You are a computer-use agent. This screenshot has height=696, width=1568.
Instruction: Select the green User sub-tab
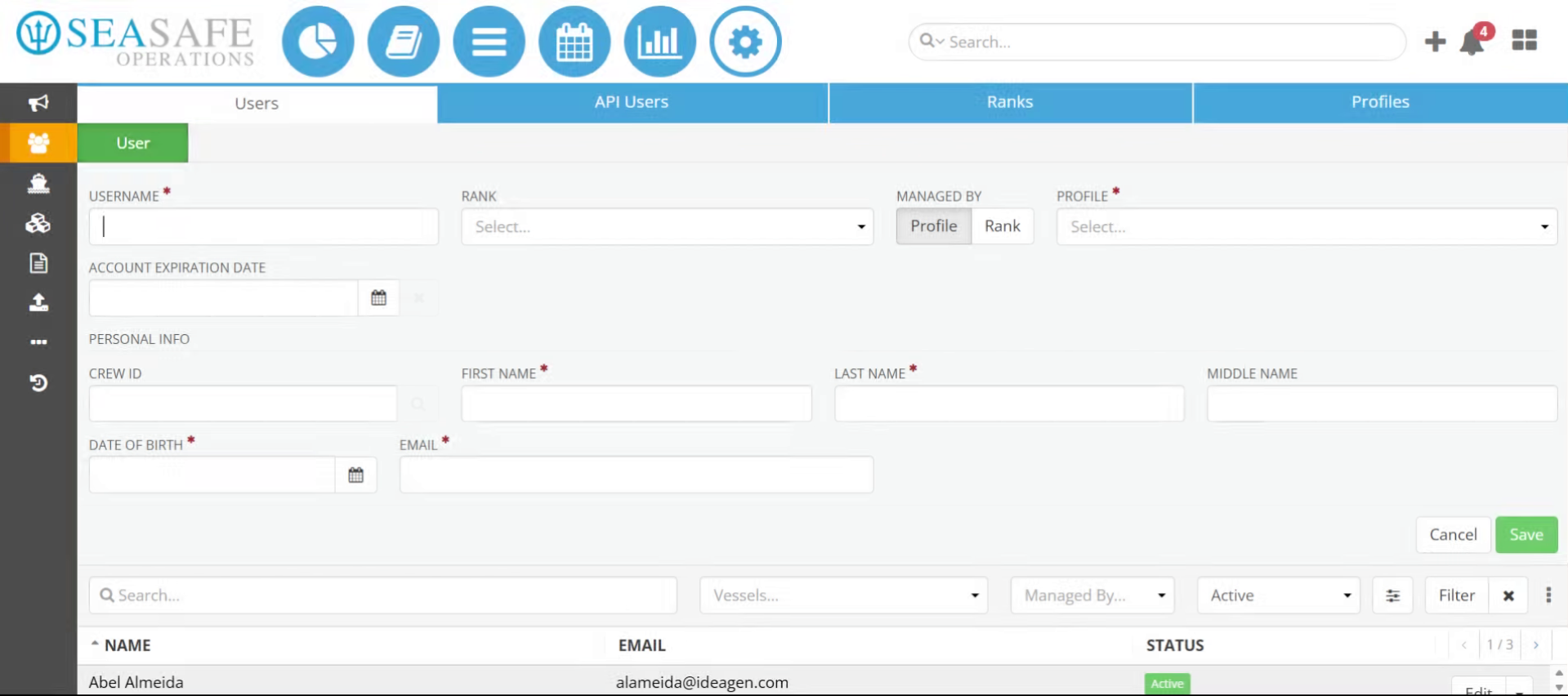(x=133, y=143)
